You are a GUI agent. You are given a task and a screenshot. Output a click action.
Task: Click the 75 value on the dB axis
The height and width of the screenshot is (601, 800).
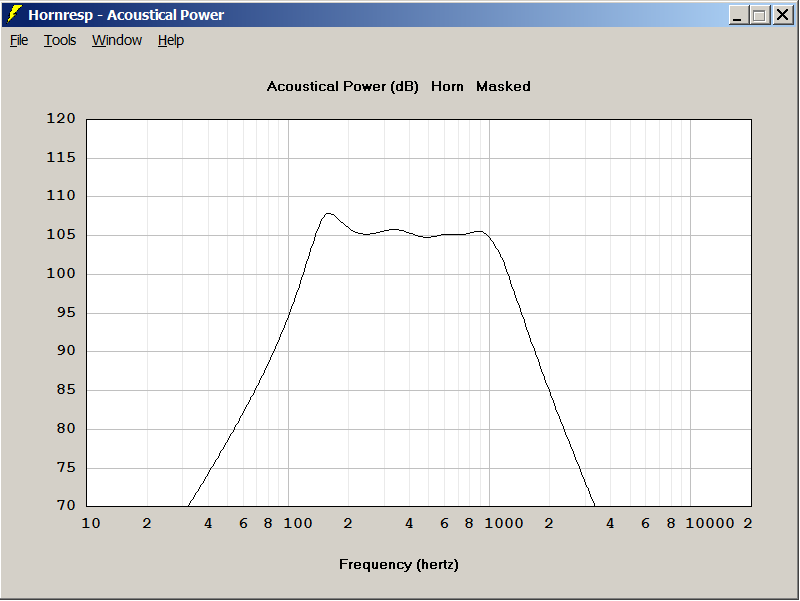[66, 467]
